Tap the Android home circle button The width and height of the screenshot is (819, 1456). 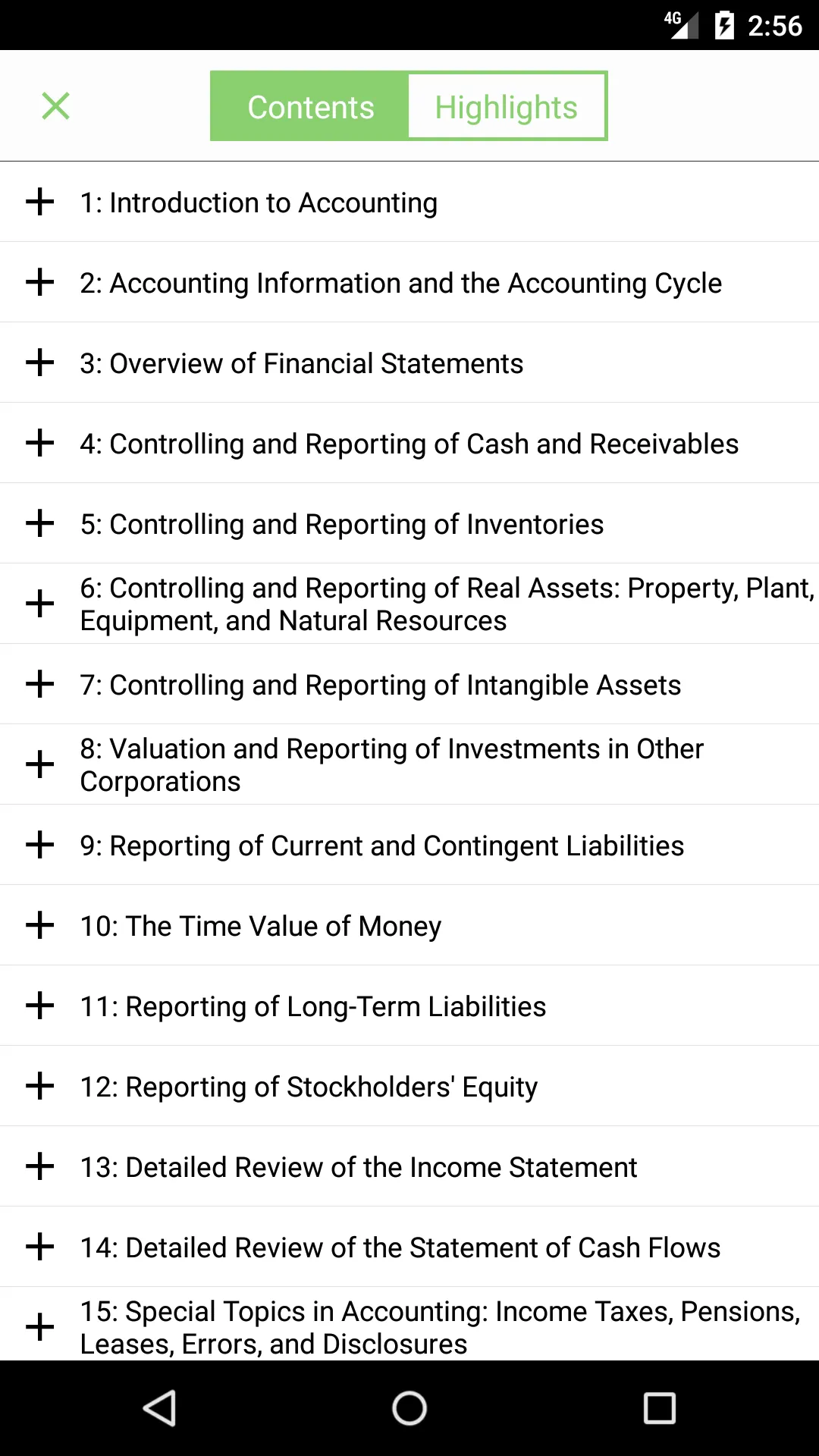pos(409,1408)
